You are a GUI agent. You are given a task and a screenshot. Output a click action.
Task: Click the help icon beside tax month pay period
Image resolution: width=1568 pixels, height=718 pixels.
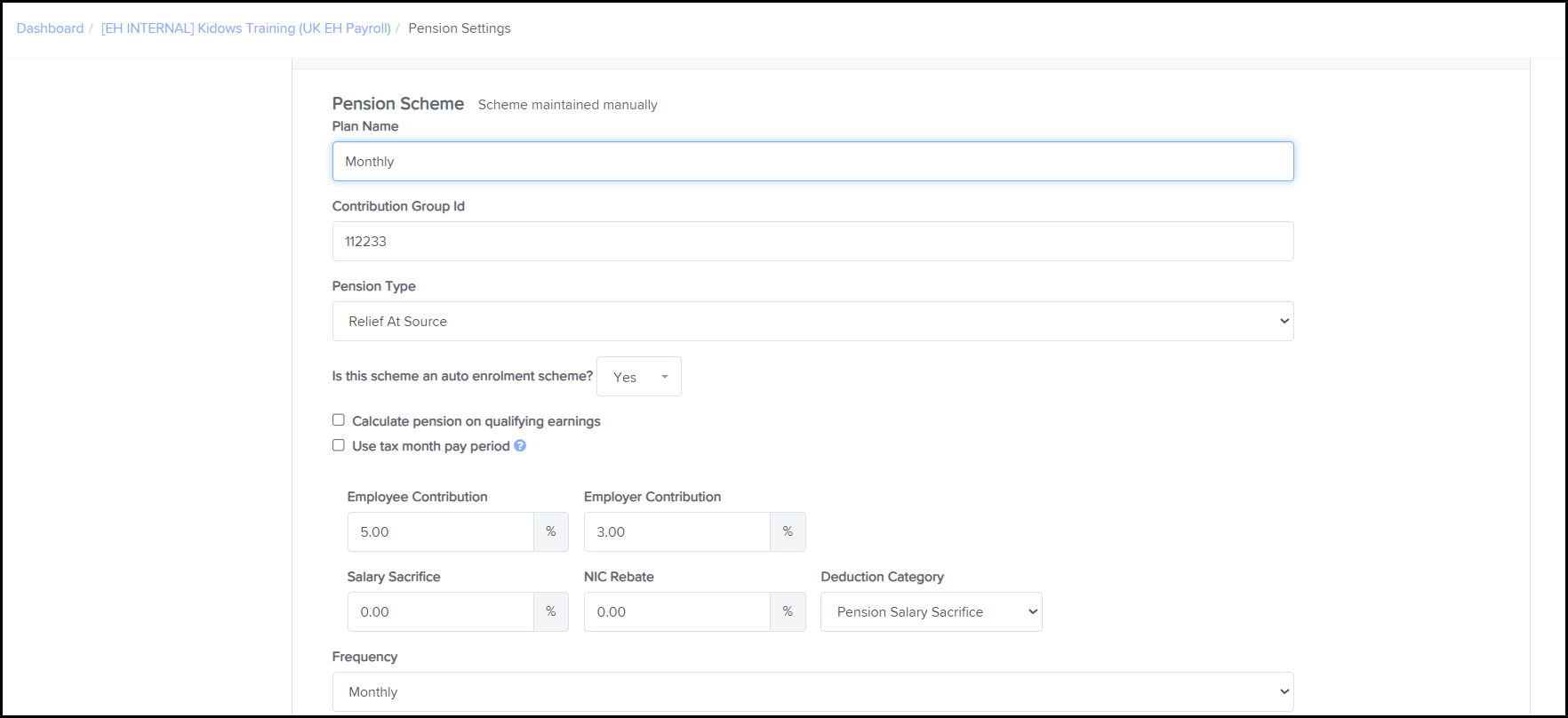[520, 446]
